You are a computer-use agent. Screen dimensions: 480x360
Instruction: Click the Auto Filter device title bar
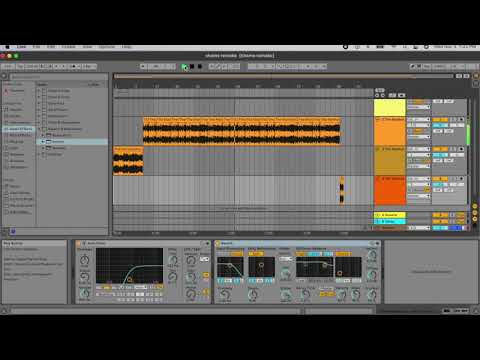click(x=143, y=243)
